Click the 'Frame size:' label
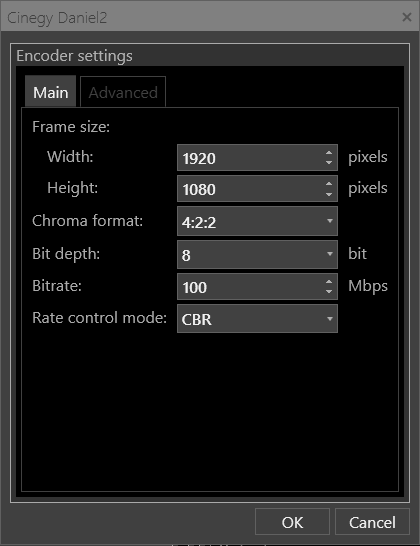This screenshot has height=546, width=420. click(x=71, y=127)
